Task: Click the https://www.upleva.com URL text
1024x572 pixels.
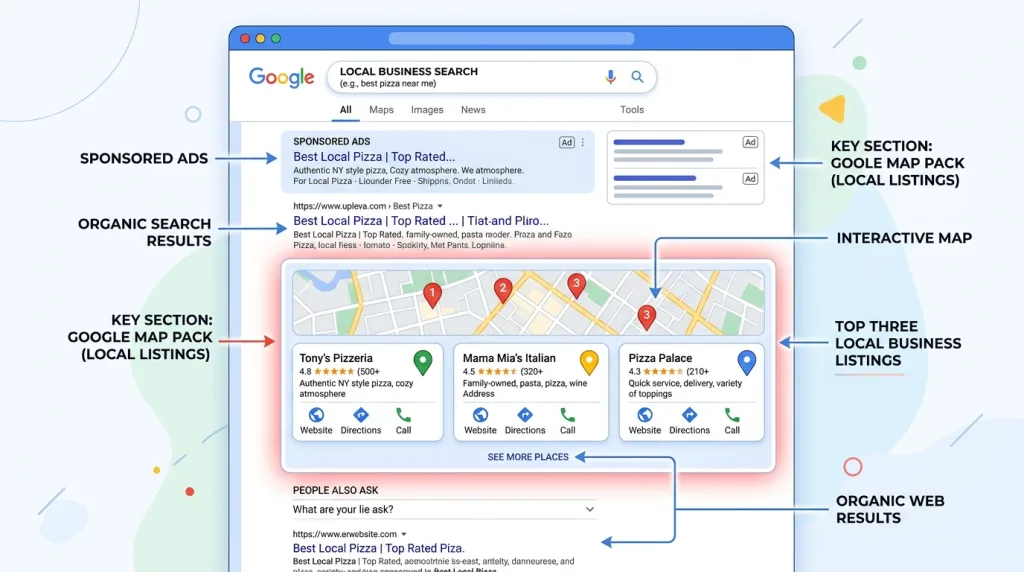Action: [x=340, y=206]
